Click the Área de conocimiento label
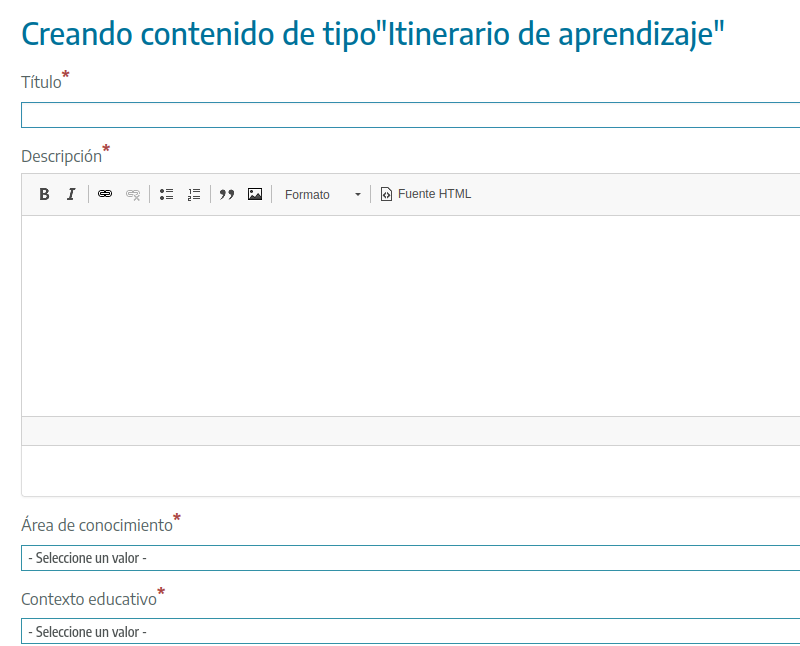 pyautogui.click(x=96, y=525)
